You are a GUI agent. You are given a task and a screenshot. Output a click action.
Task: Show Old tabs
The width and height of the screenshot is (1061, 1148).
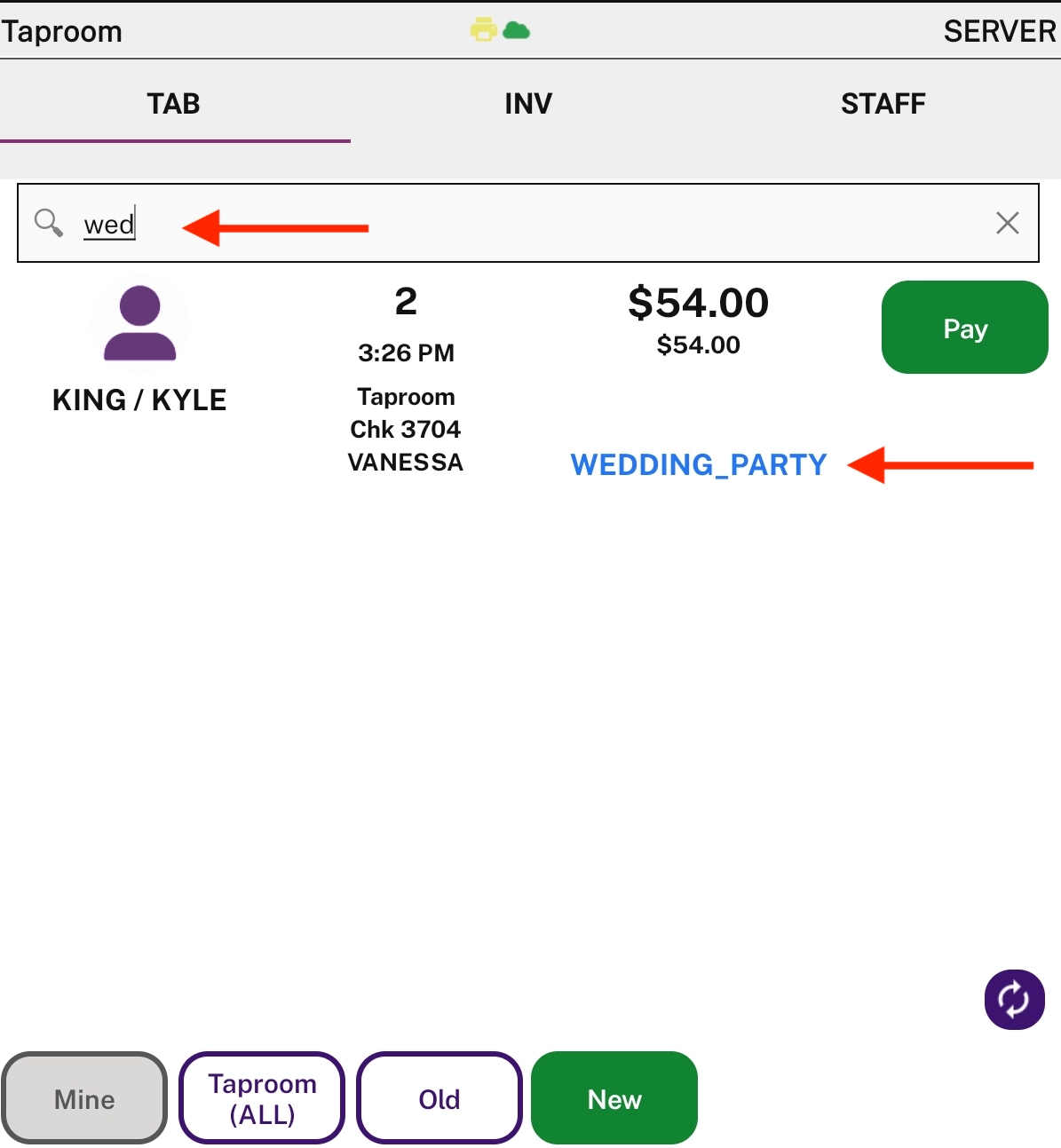(x=439, y=1098)
